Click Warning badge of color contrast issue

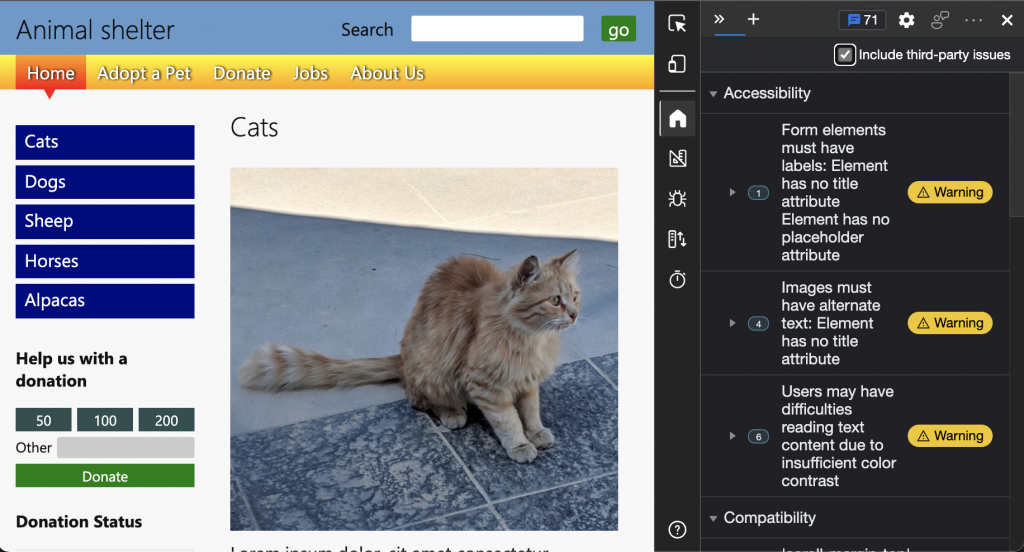(950, 436)
